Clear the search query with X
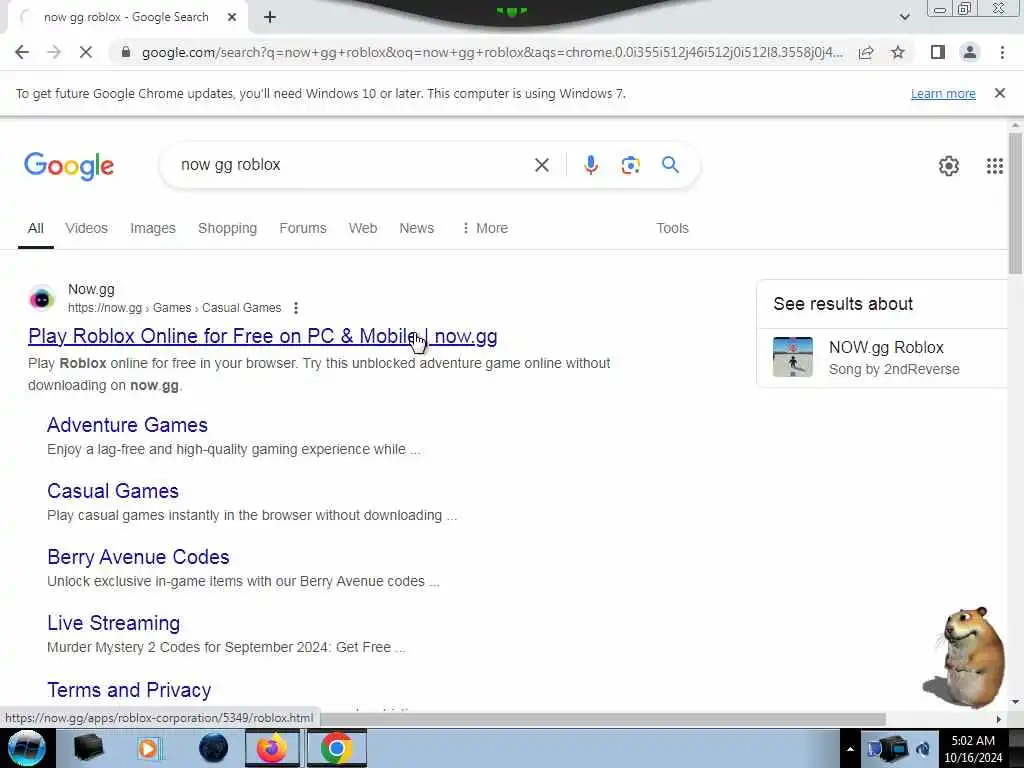 (541, 165)
